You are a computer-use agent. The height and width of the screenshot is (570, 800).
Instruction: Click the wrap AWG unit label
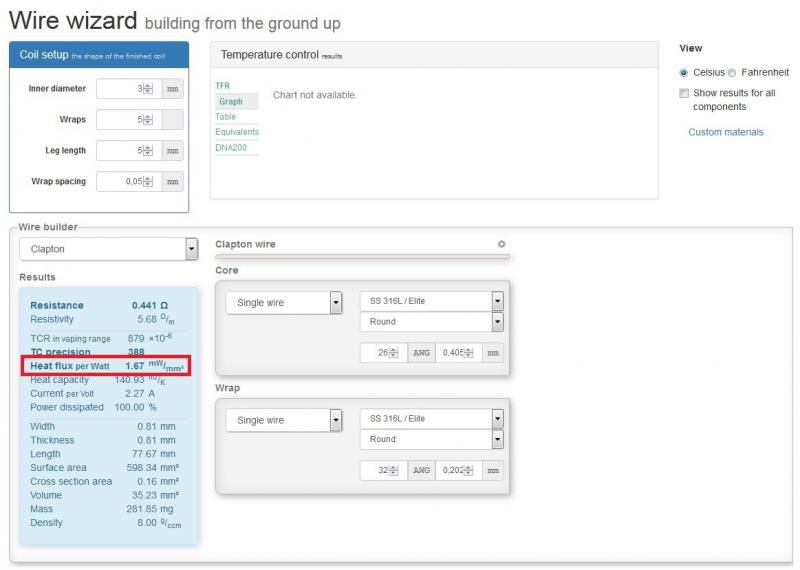[421, 470]
